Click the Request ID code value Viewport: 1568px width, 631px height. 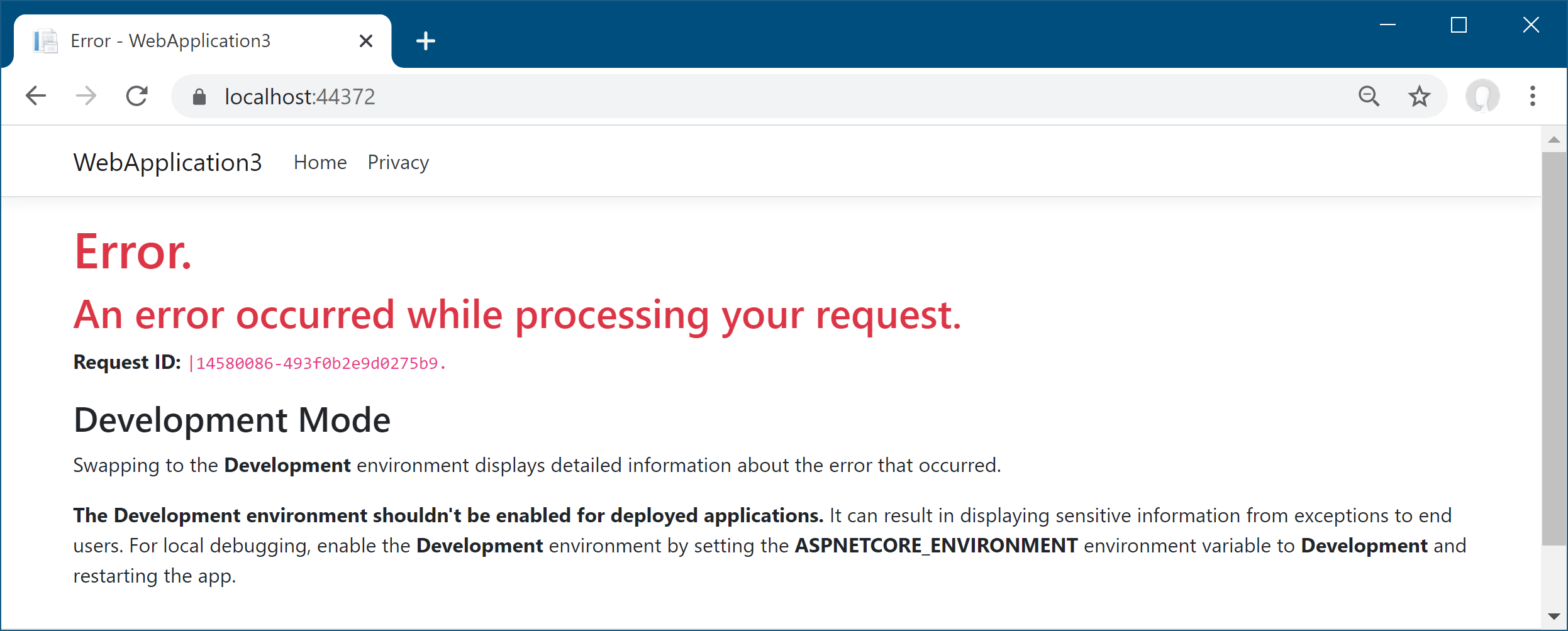pyautogui.click(x=318, y=363)
